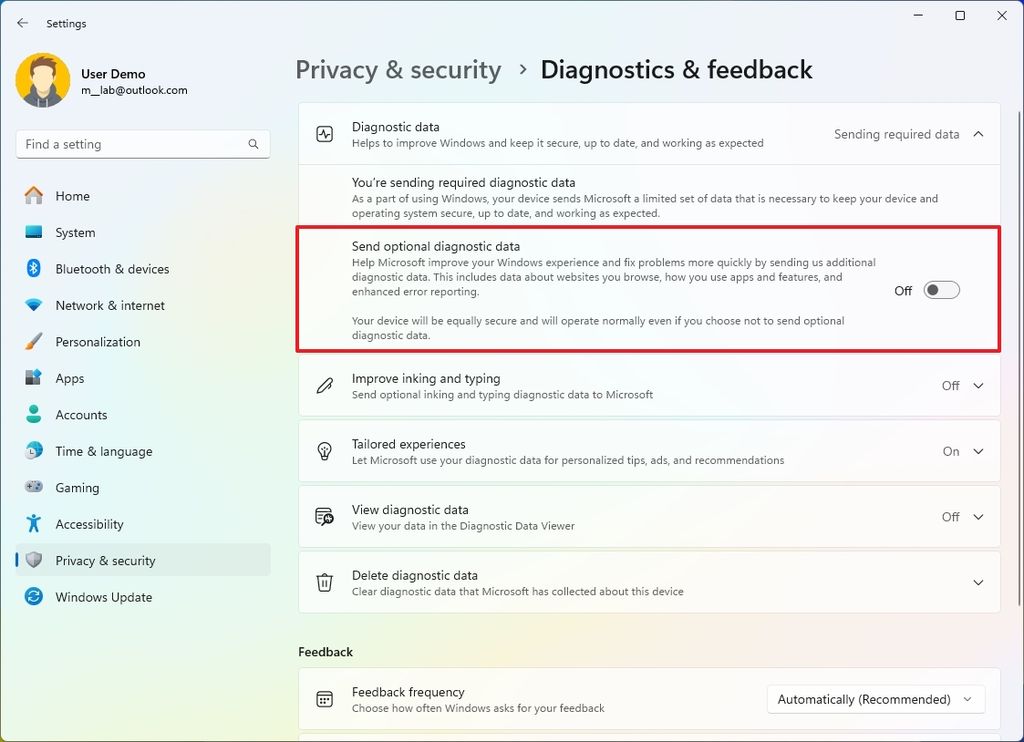Click the Personalization paintbrush icon
This screenshot has height=742, width=1024.
click(x=34, y=342)
